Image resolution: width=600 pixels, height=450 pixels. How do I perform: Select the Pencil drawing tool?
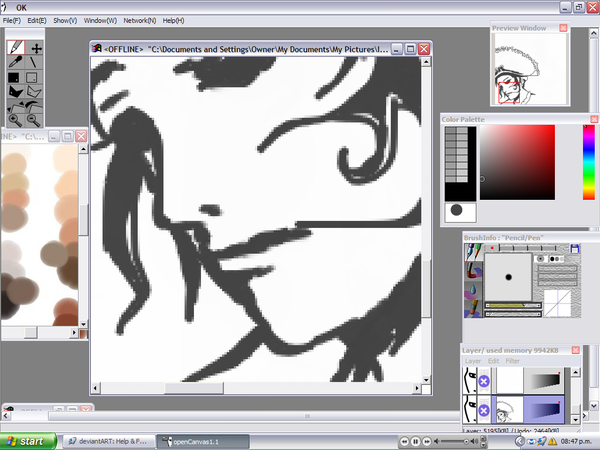tap(16, 48)
